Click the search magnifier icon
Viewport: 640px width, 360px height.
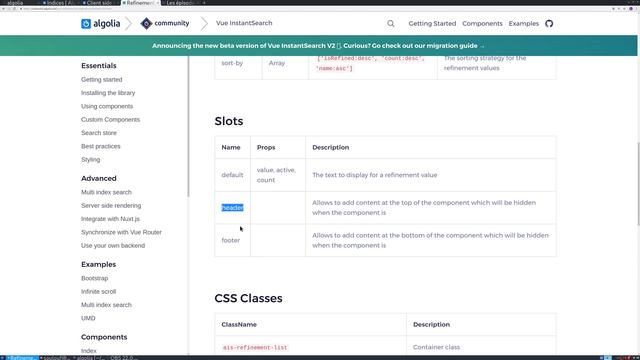point(391,24)
